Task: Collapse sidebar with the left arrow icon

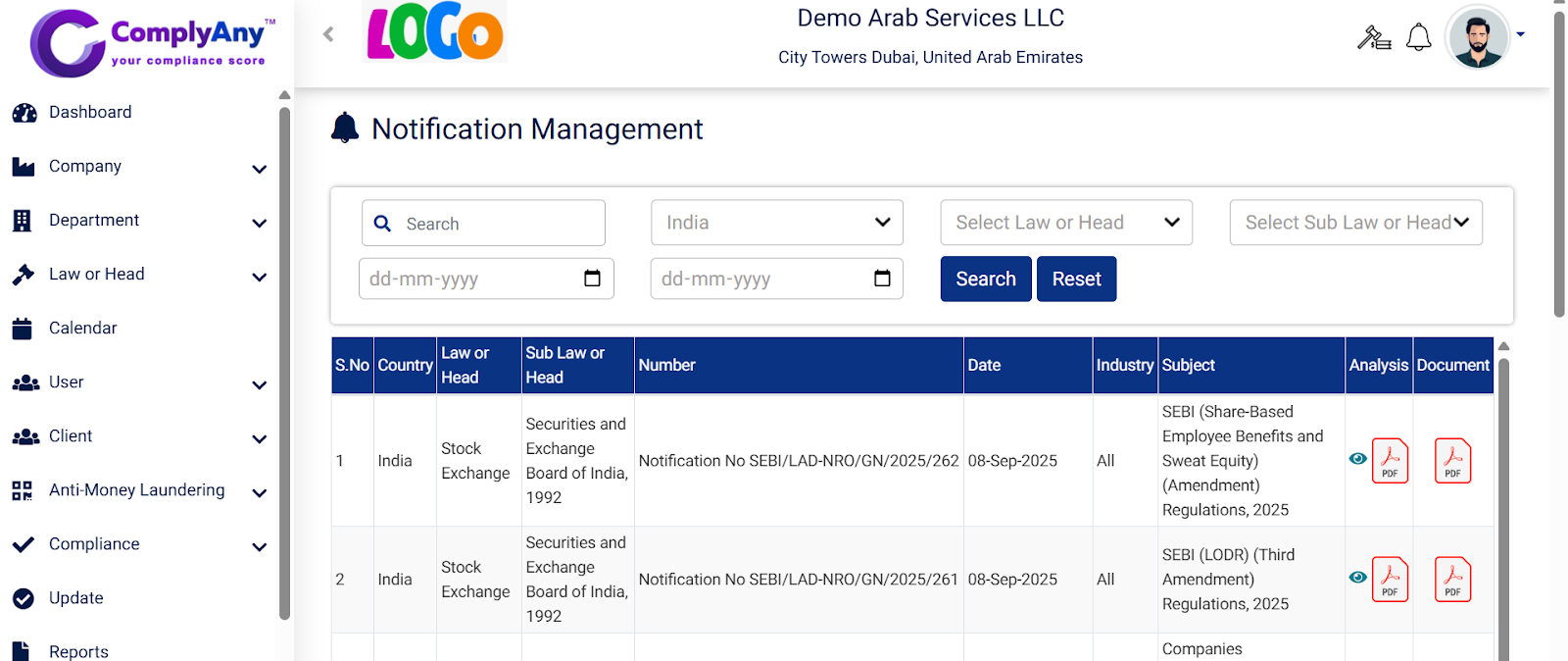Action: (328, 34)
